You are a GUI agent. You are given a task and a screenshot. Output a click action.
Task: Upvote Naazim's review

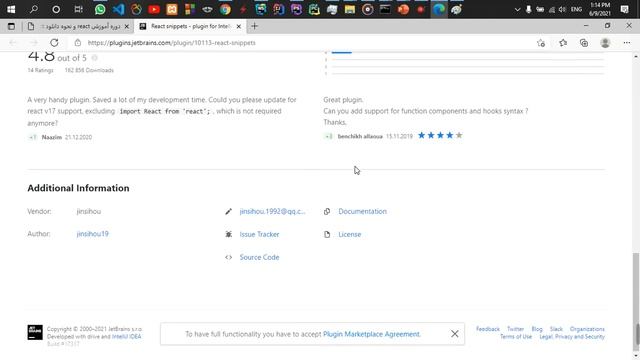[x=33, y=137]
